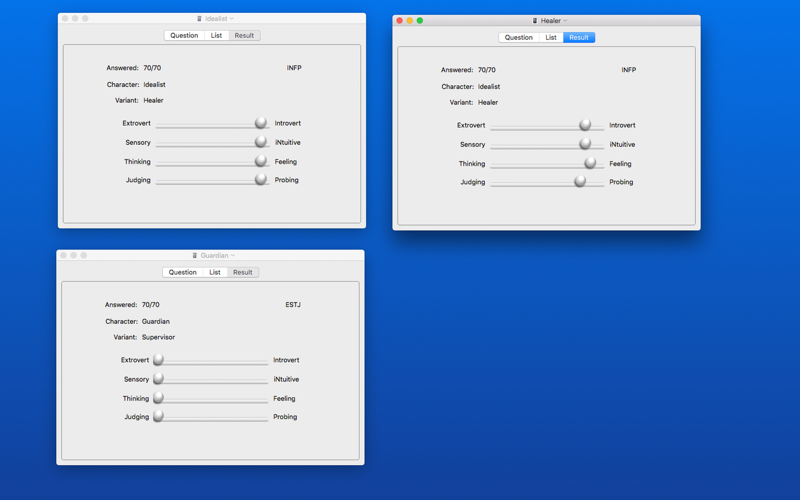Click document icon in Guardian title bar
The height and width of the screenshot is (500, 800).
(194, 256)
